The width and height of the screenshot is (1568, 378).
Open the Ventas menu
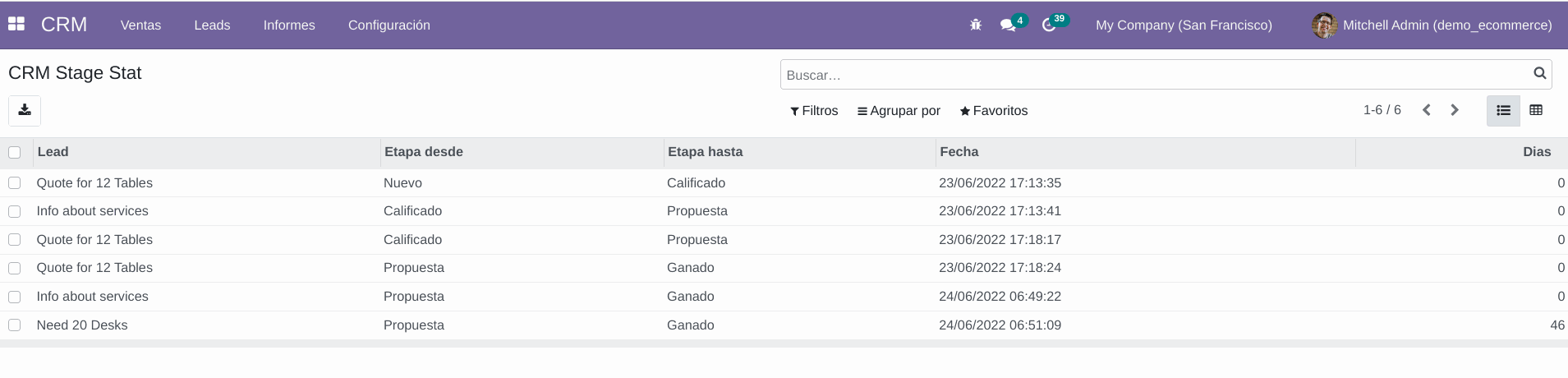pos(140,25)
